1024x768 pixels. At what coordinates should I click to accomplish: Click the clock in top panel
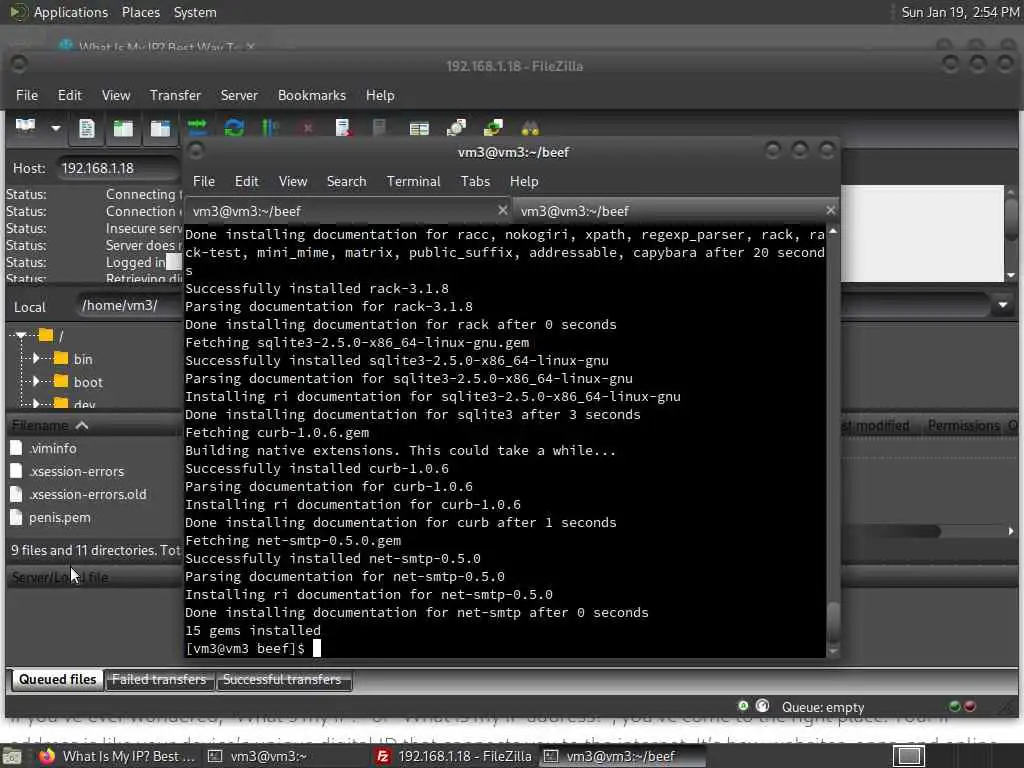960,12
